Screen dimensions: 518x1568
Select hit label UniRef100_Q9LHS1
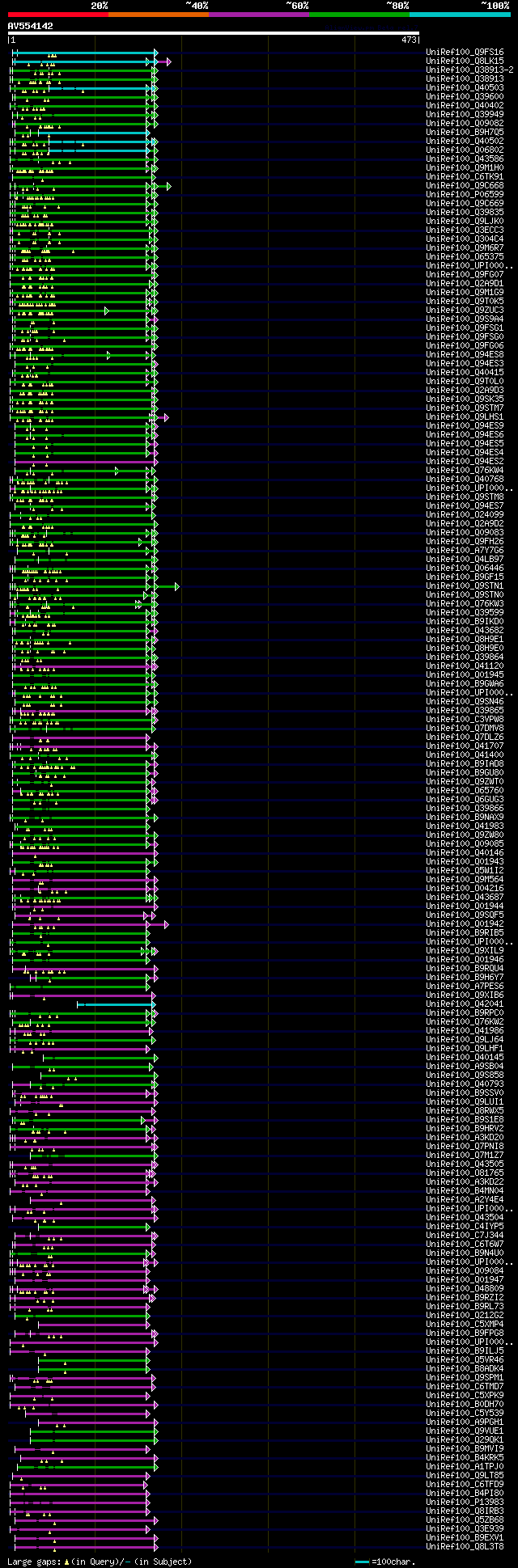click(x=465, y=416)
